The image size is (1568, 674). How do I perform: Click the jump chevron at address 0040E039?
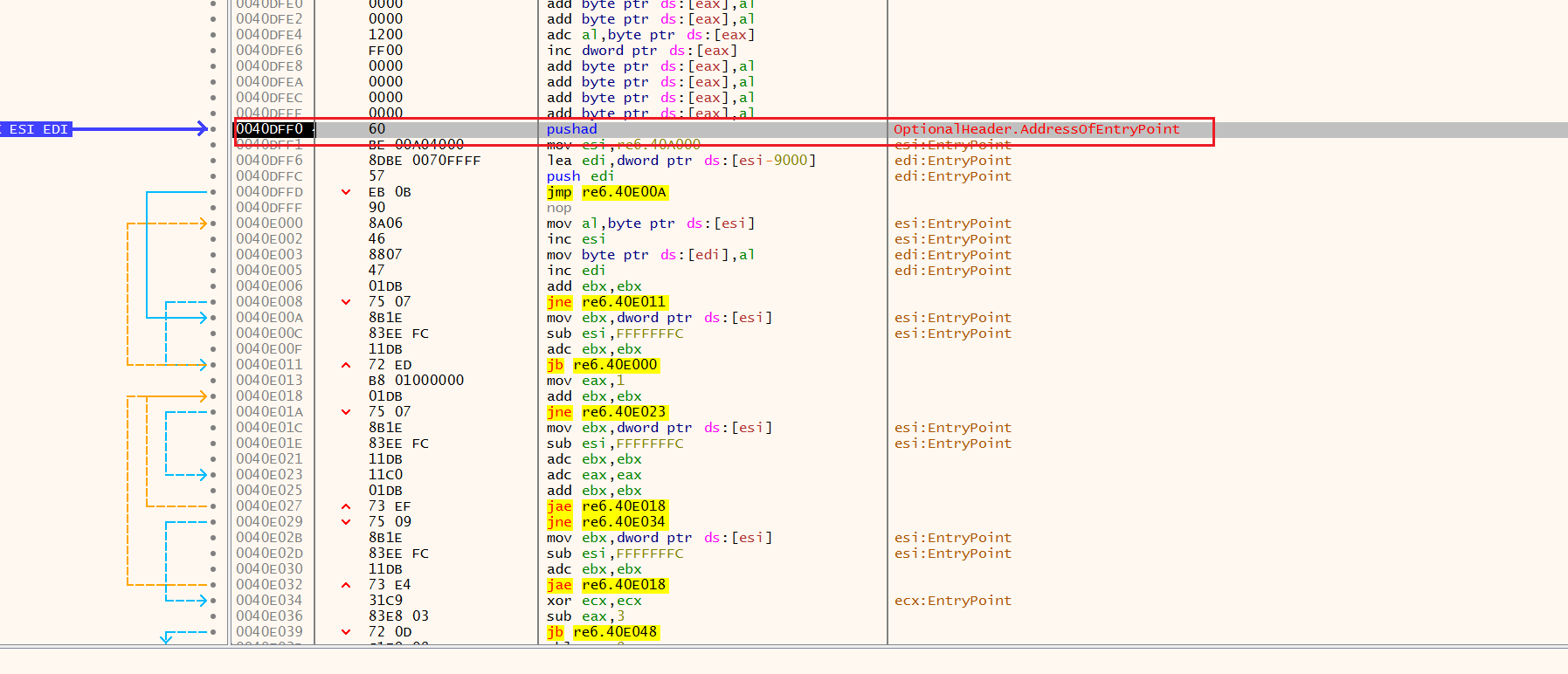pyautogui.click(x=346, y=632)
